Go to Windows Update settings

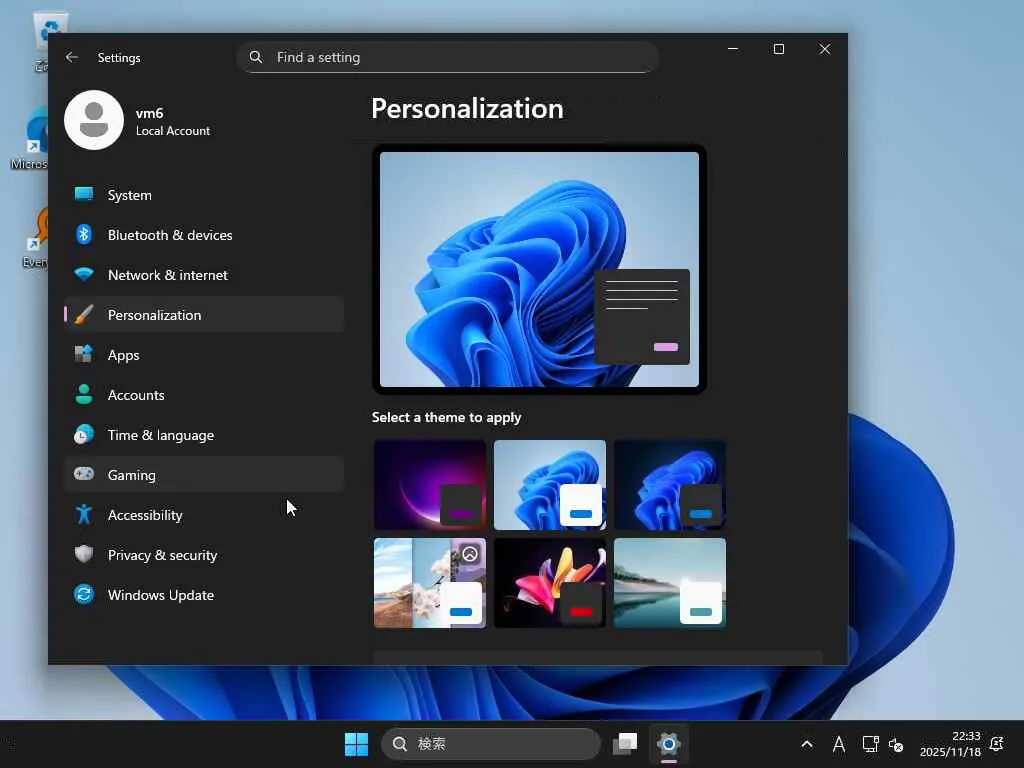160,595
